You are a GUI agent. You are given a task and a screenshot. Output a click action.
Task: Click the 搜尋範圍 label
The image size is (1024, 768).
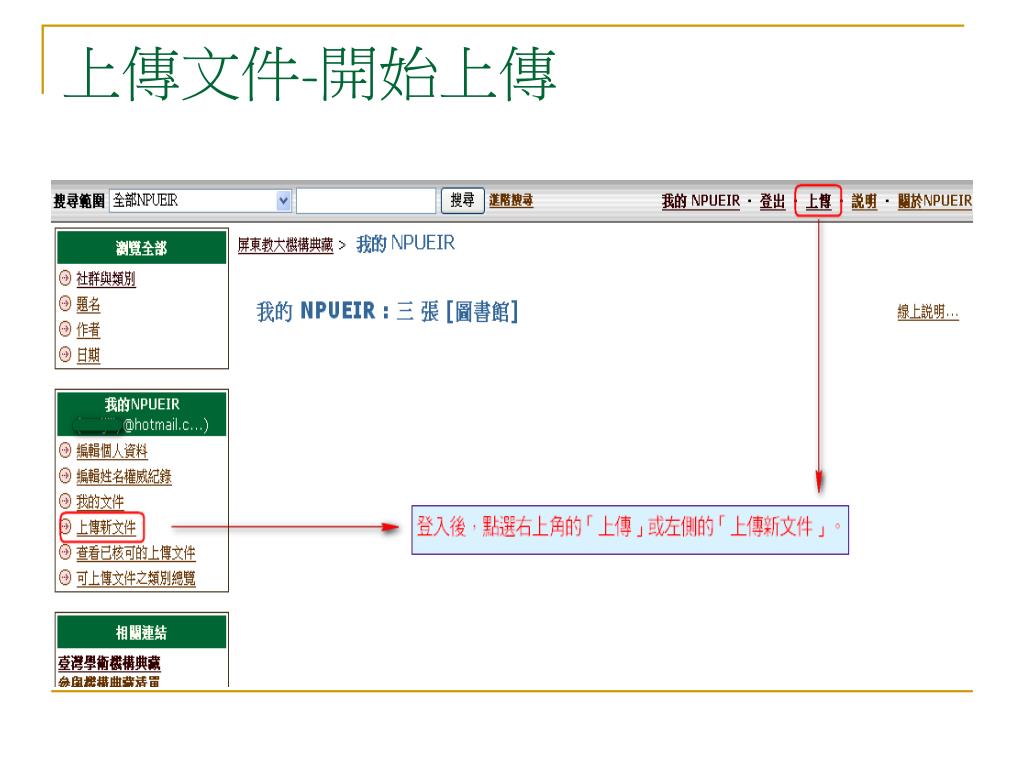pos(79,201)
